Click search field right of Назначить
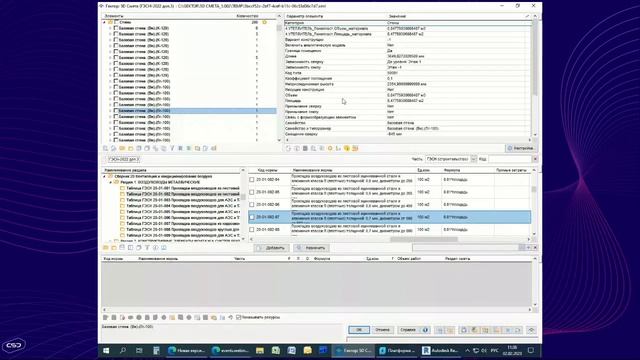 (465, 248)
